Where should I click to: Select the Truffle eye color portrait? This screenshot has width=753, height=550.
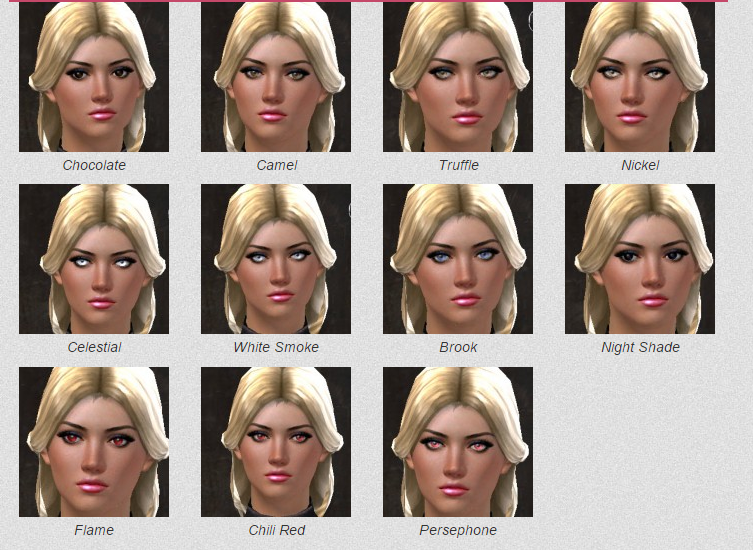tap(458, 77)
